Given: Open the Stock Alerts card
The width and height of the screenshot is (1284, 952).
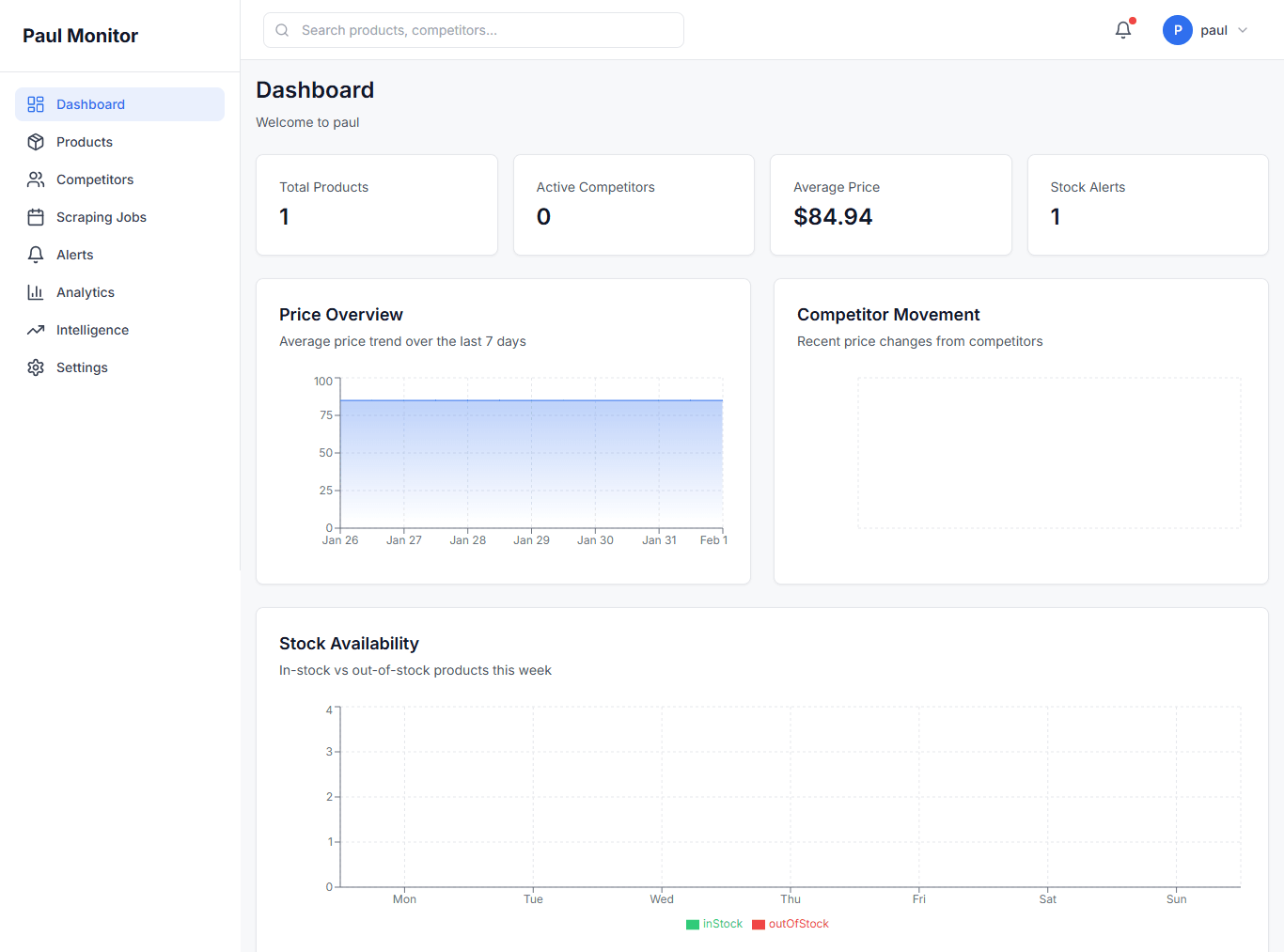Looking at the screenshot, I should 1147,205.
